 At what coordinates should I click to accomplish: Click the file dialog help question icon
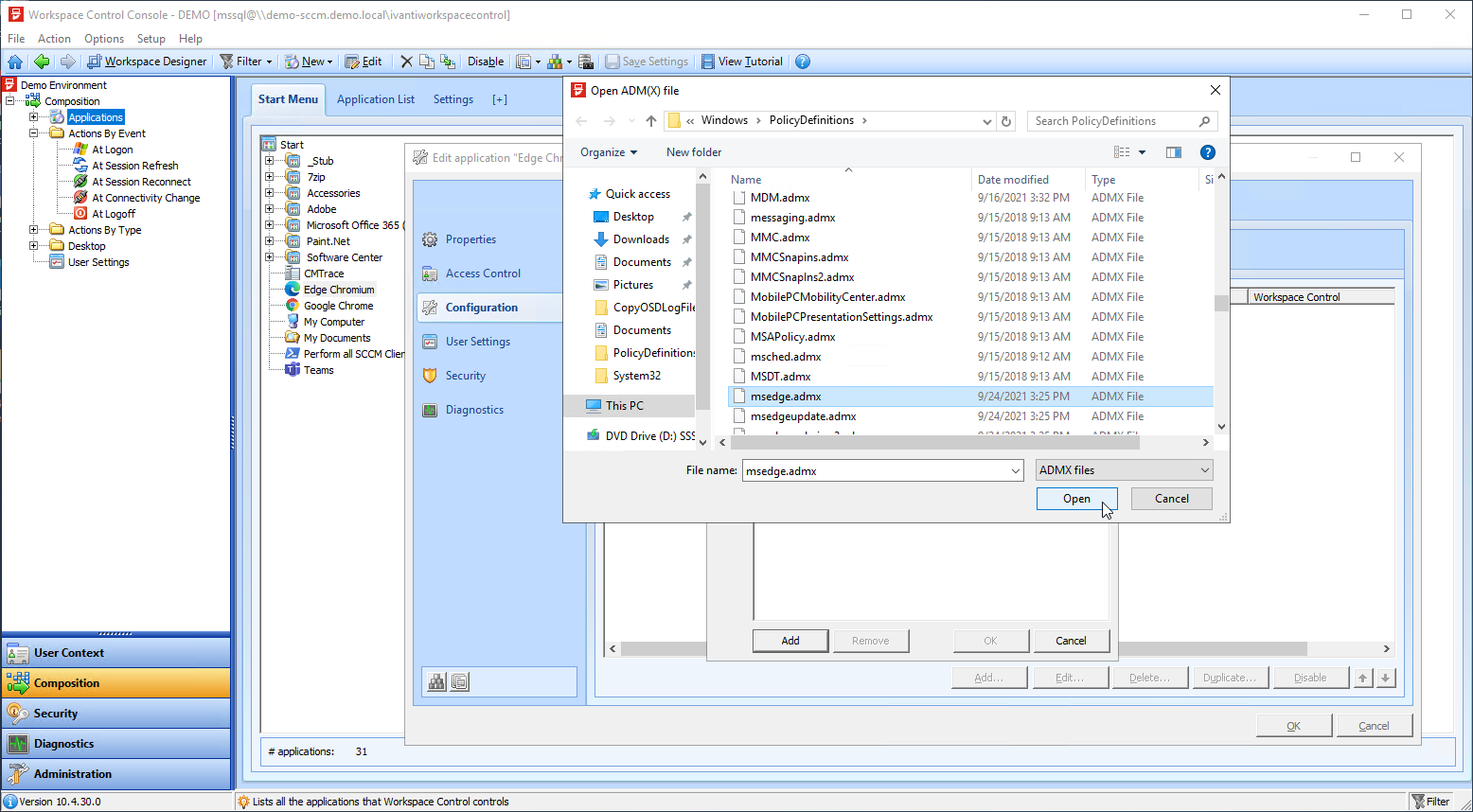(1207, 152)
